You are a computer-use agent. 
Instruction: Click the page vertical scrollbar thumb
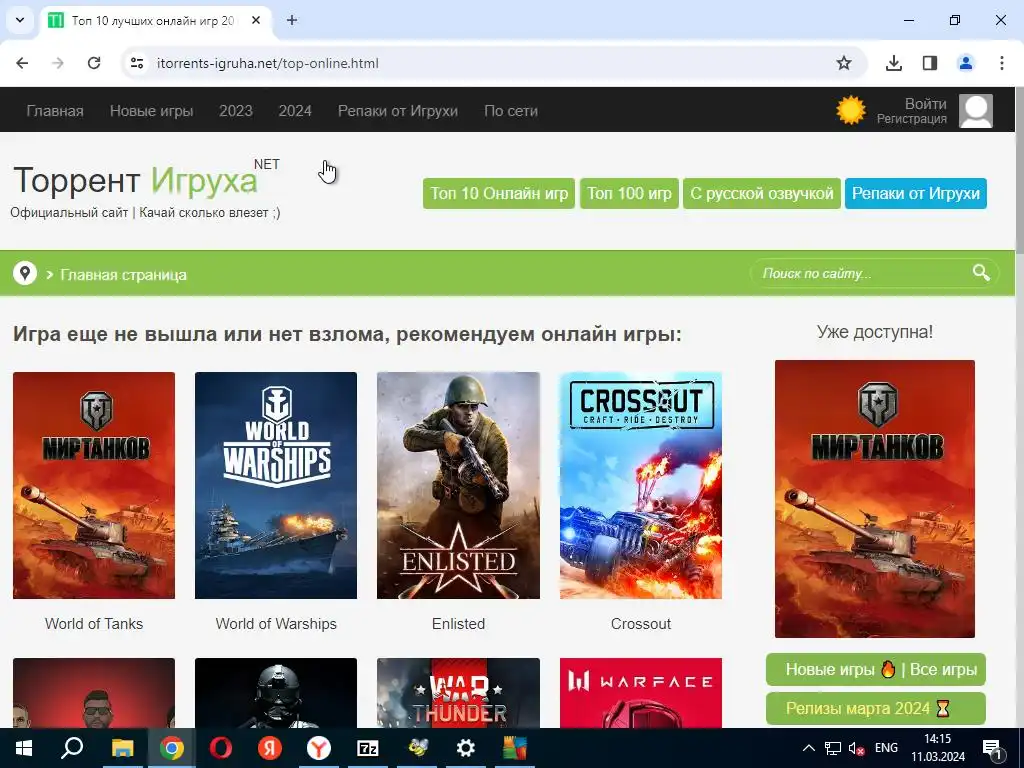click(1019, 169)
